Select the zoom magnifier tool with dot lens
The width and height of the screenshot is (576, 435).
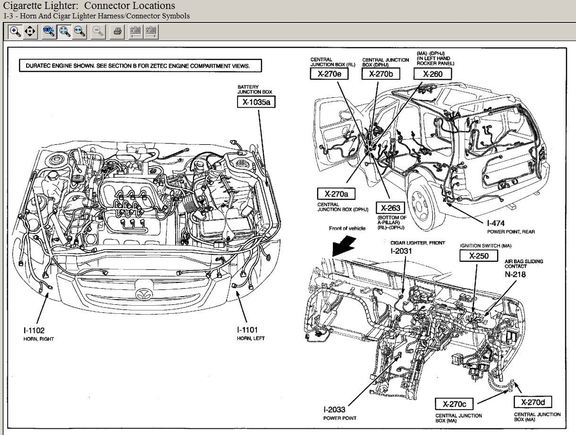point(15,32)
